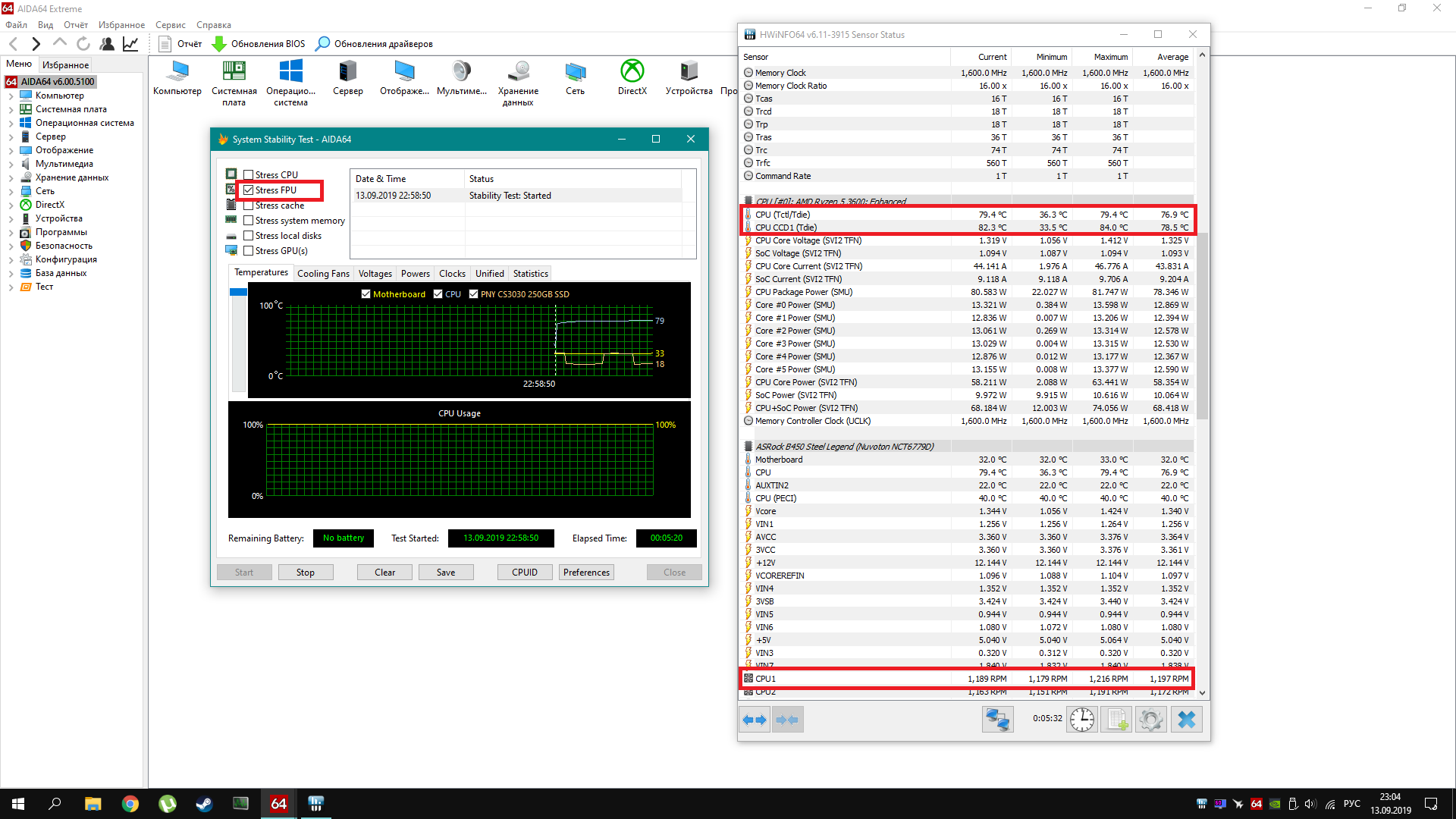This screenshot has height=819, width=1456.
Task: Uncheck the Stress FPU checkbox
Action: tap(249, 190)
